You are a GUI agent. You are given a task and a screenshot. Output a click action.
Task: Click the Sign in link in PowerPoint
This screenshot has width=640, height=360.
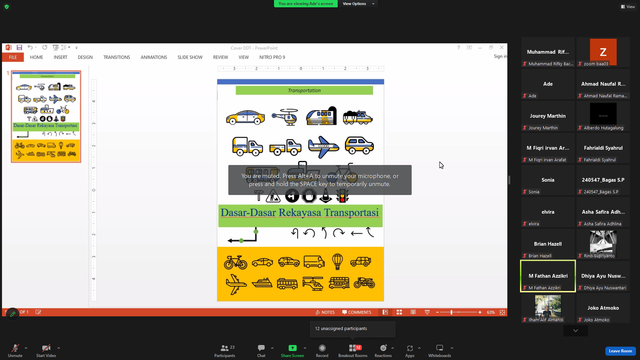(x=500, y=56)
